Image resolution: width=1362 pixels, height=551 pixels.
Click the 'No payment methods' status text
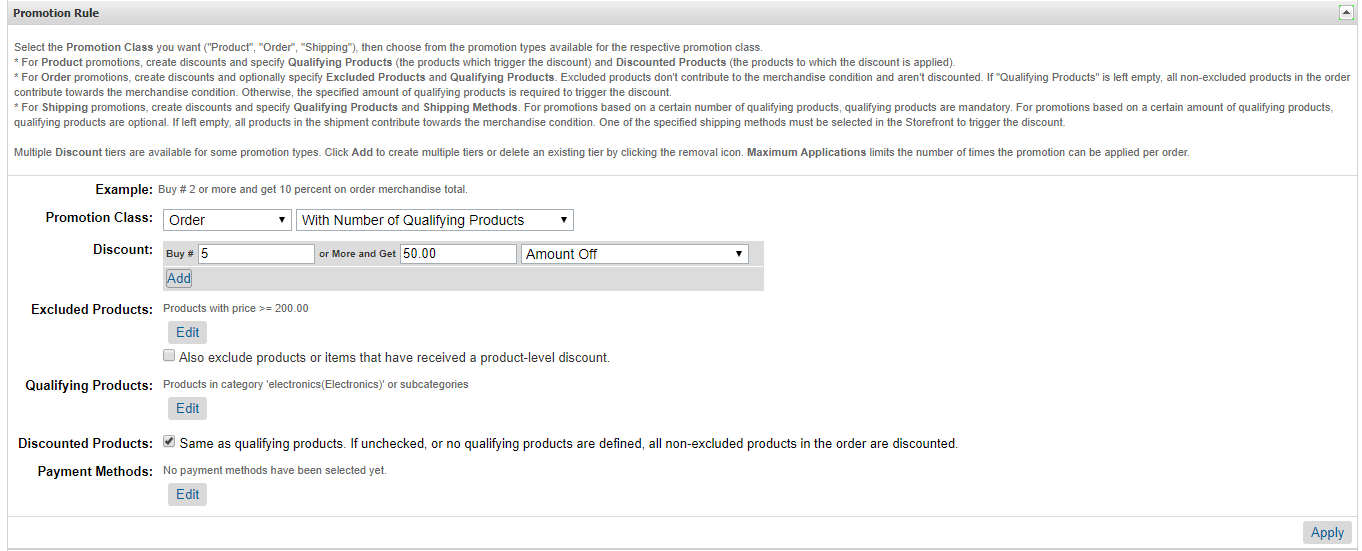coord(274,470)
